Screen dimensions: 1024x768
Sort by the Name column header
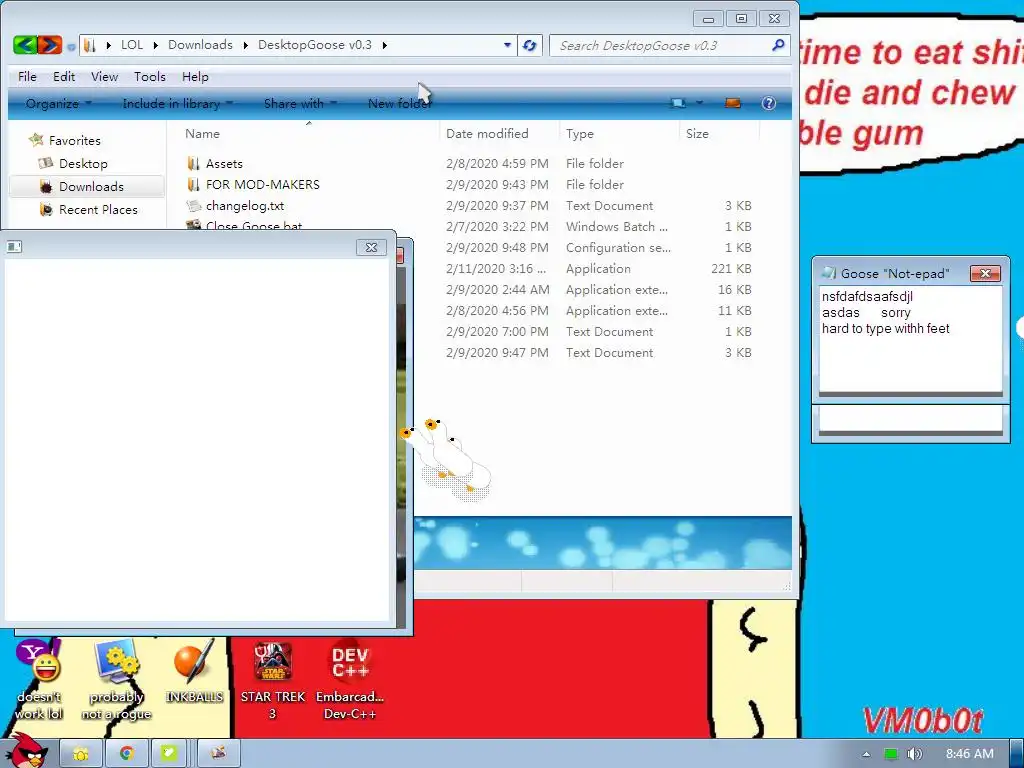[202, 133]
